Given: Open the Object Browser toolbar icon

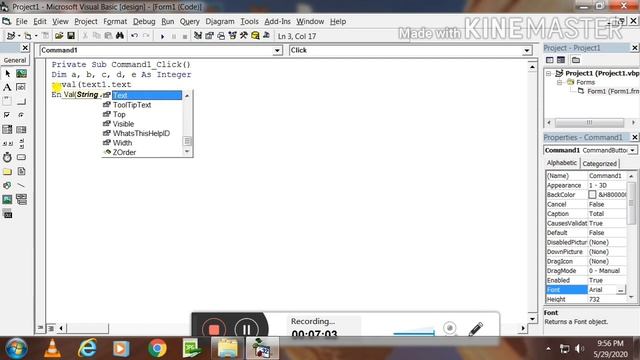Looking at the screenshot, I should (232, 36).
